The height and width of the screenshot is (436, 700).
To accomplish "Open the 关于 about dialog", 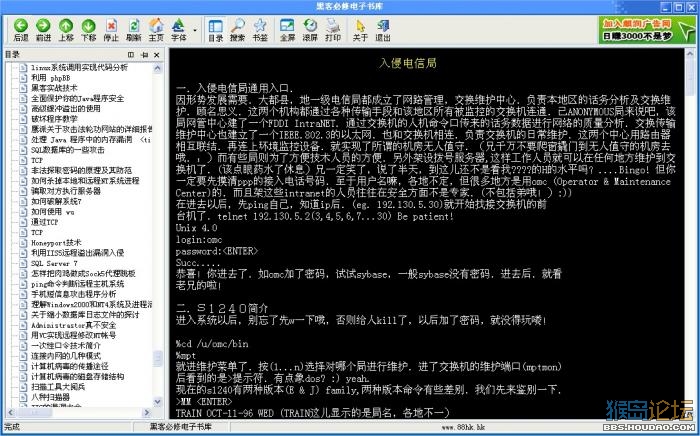I will [360, 30].
